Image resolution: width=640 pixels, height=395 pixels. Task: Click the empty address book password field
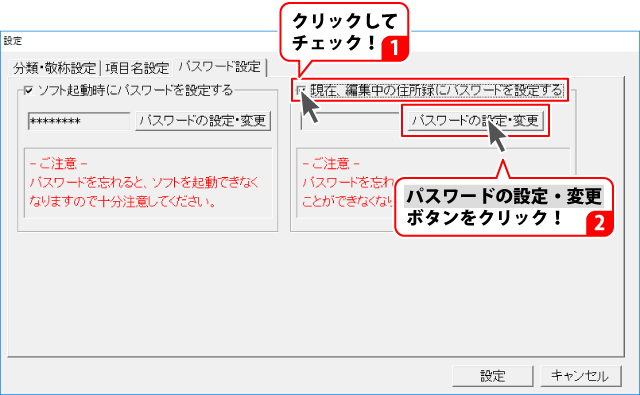350,121
